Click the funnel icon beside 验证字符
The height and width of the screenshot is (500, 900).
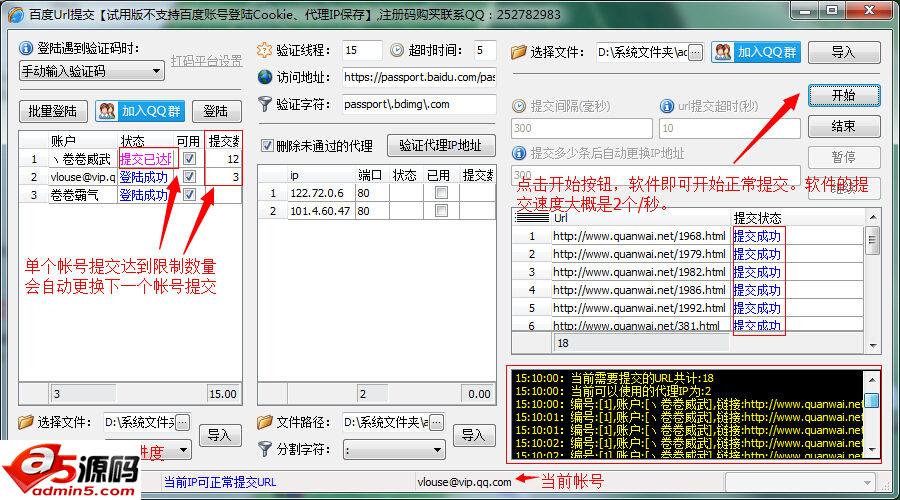[265, 104]
